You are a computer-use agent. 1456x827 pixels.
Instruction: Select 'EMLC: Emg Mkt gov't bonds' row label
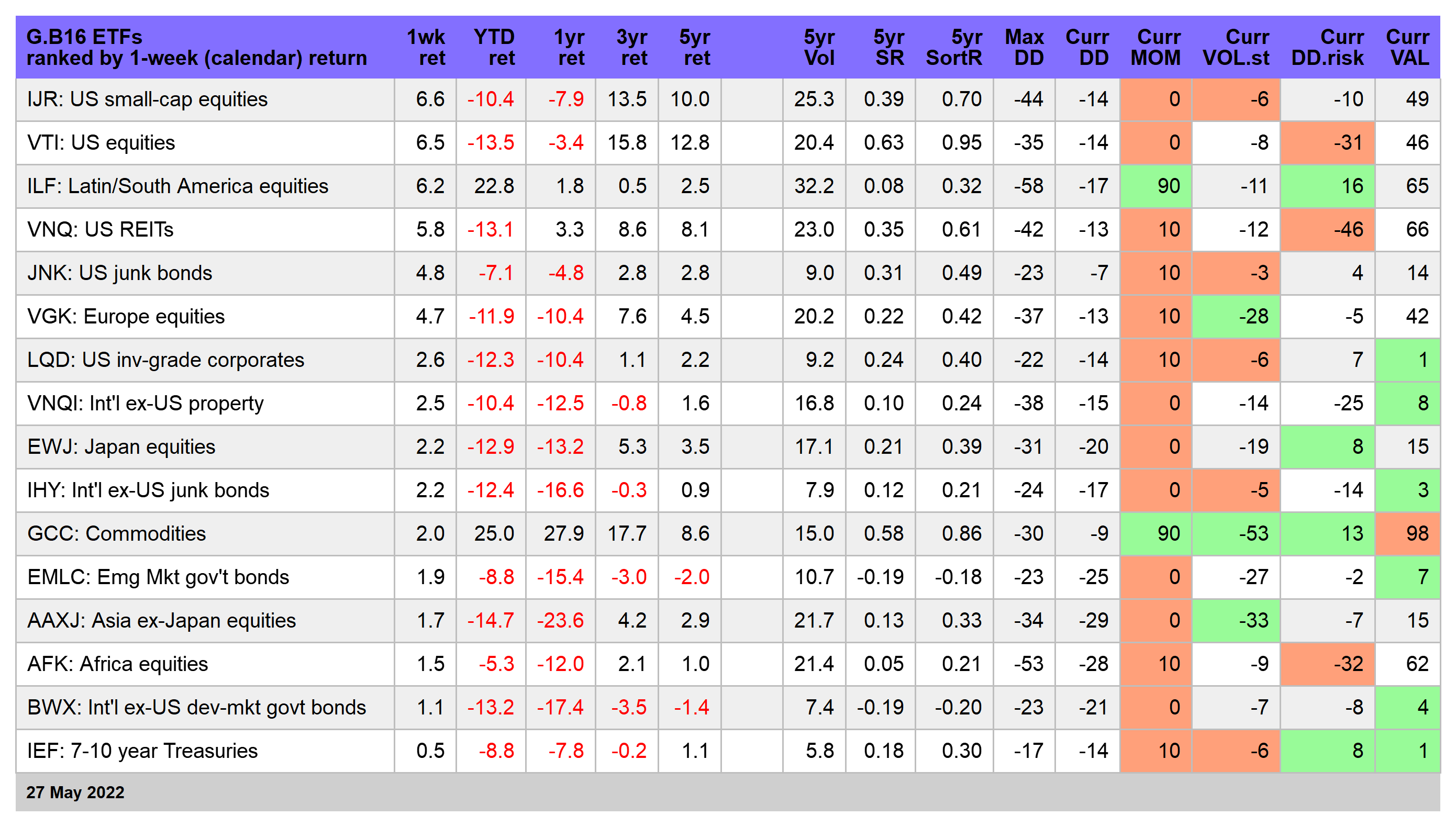tap(158, 577)
